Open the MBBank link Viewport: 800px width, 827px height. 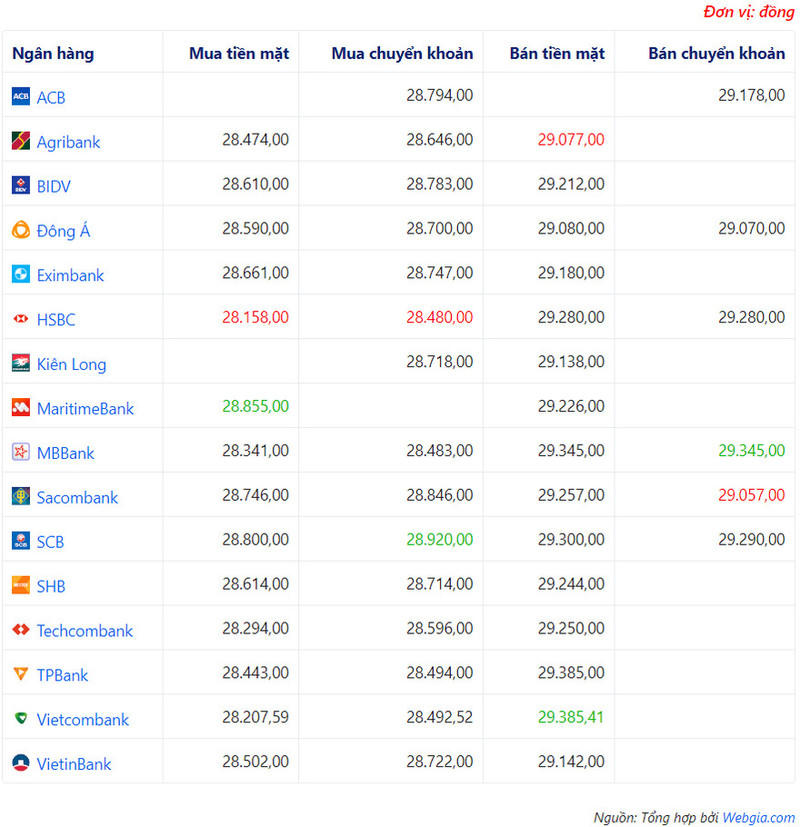(x=65, y=453)
